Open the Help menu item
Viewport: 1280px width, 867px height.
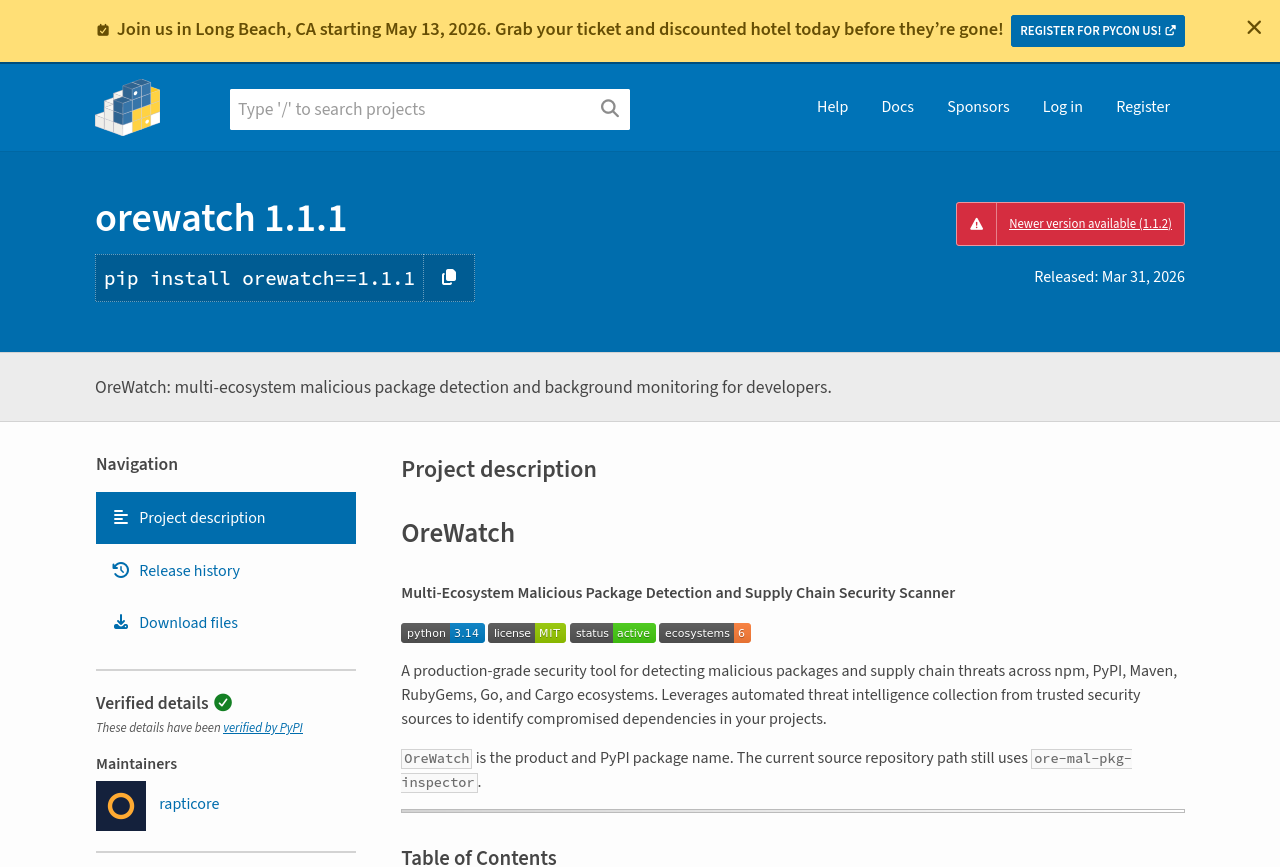click(832, 107)
